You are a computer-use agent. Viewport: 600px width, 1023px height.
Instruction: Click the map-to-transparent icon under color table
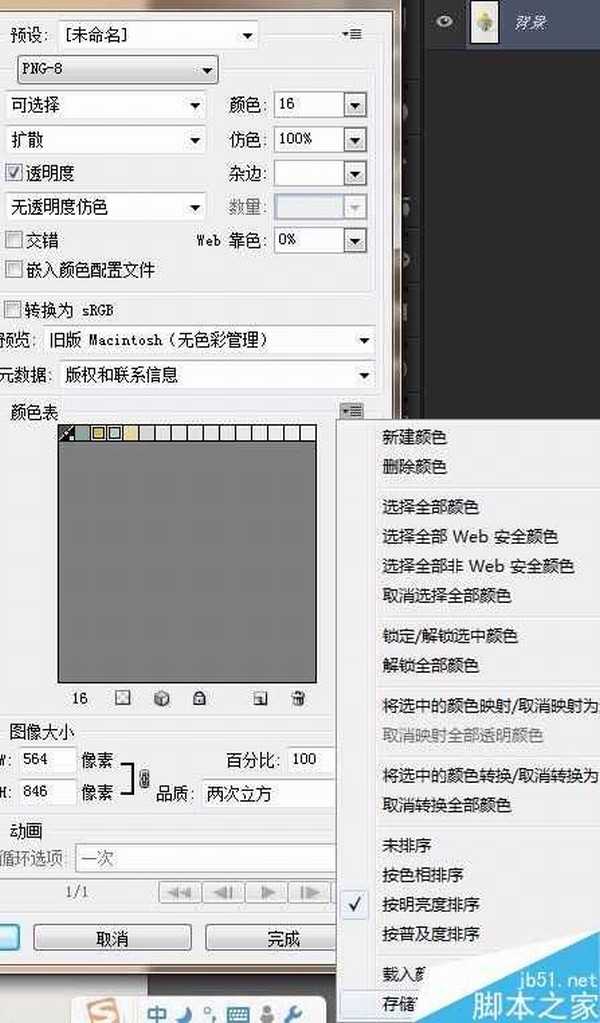[x=123, y=699]
